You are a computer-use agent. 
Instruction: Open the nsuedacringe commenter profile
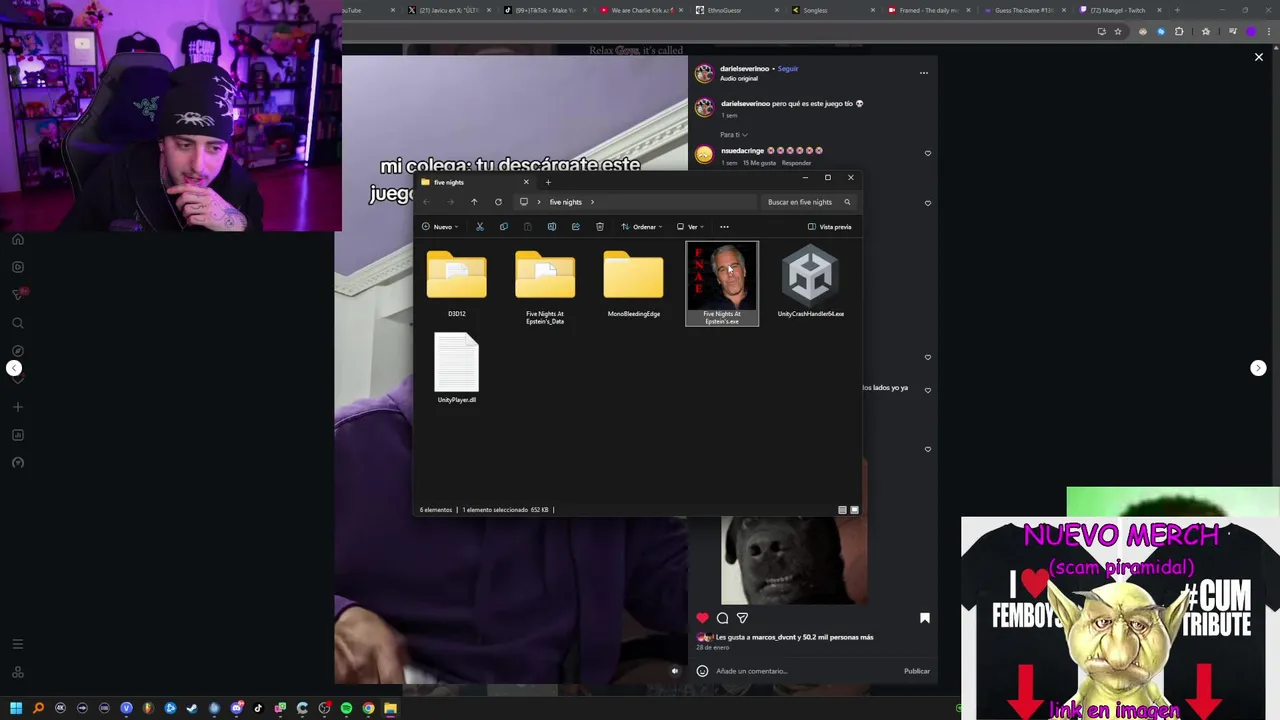coord(744,151)
